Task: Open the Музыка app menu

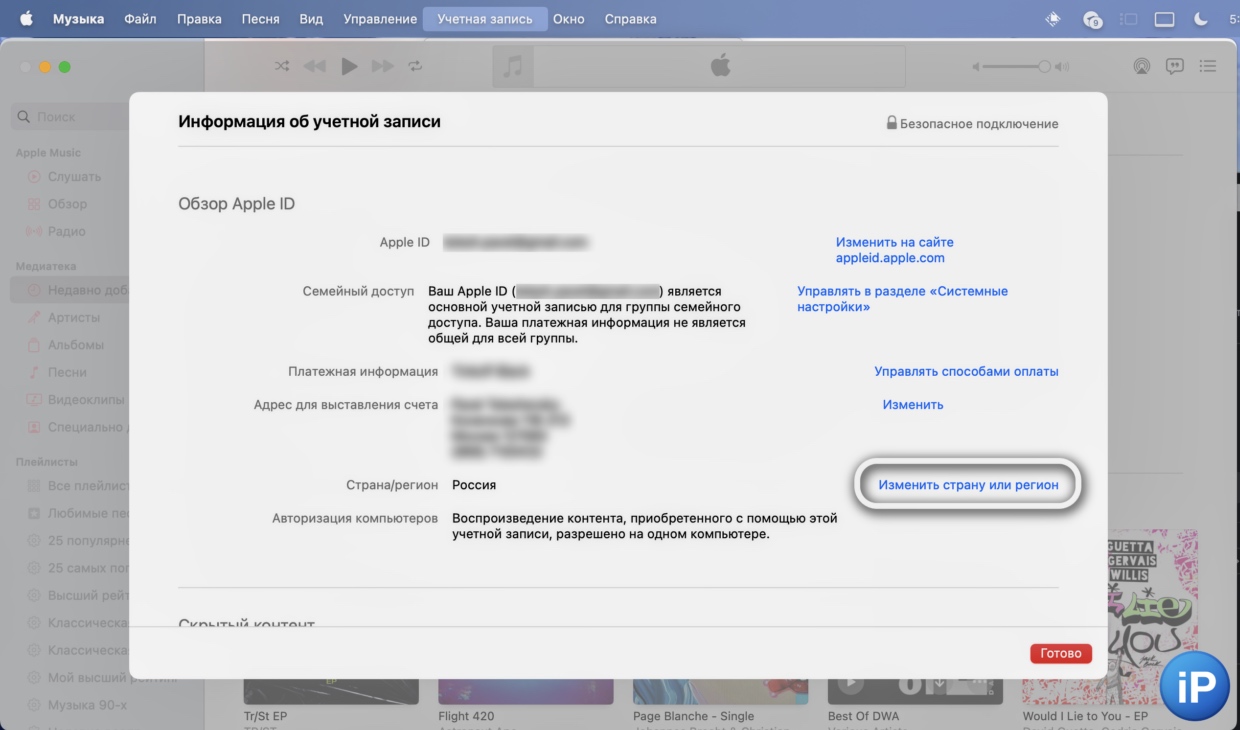Action: click(78, 19)
